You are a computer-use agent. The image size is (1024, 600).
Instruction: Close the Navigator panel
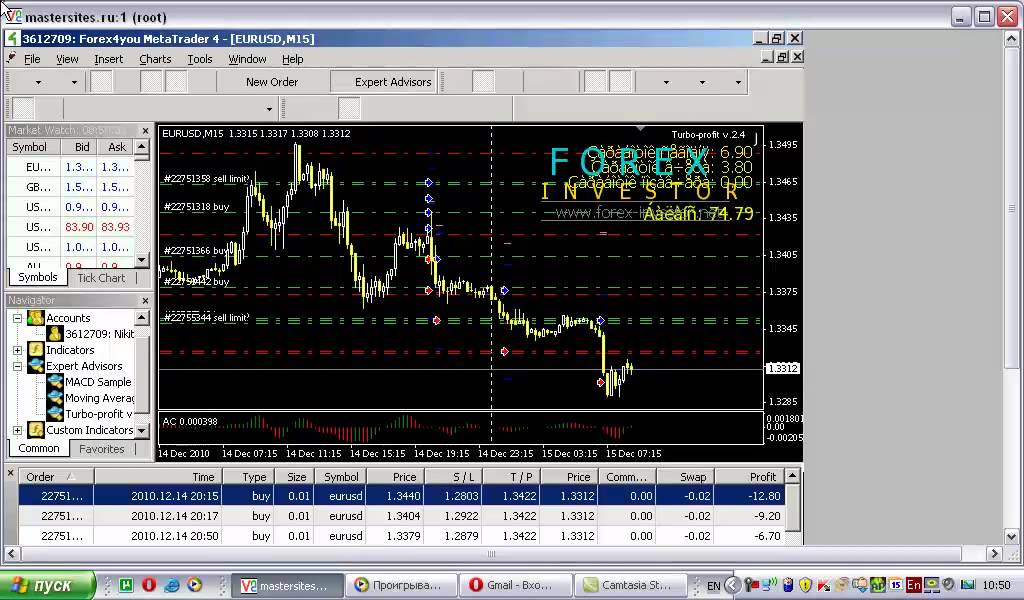(x=145, y=300)
